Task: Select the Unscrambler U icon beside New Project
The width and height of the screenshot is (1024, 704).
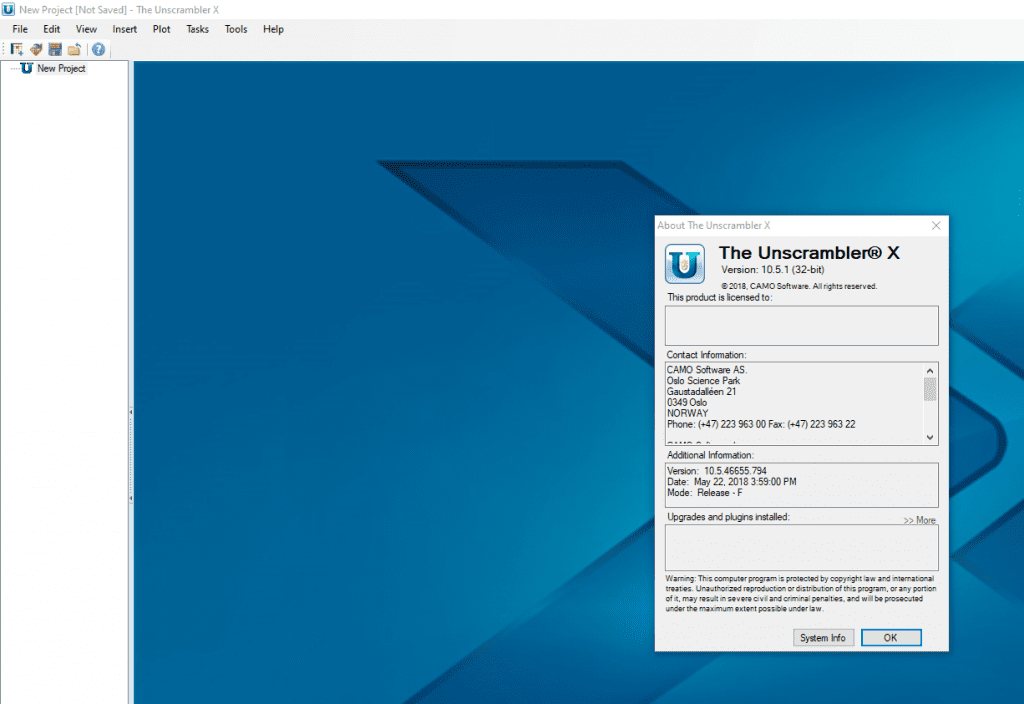Action: pyautogui.click(x=26, y=68)
